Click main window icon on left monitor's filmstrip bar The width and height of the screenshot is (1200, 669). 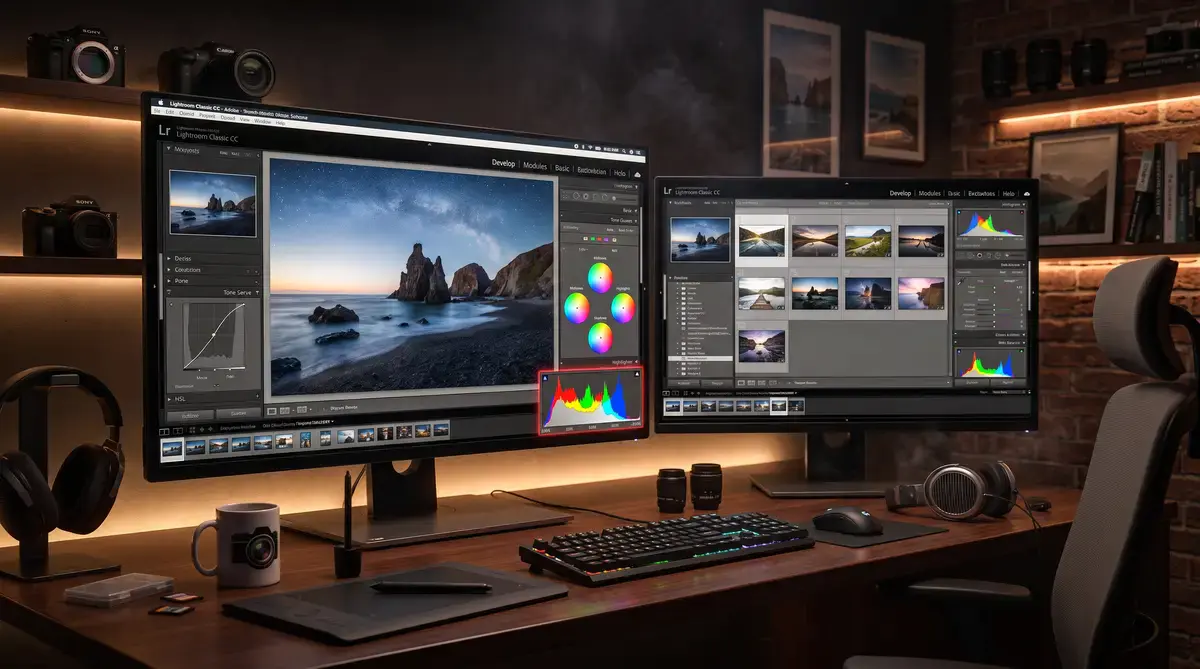pyautogui.click(x=166, y=430)
